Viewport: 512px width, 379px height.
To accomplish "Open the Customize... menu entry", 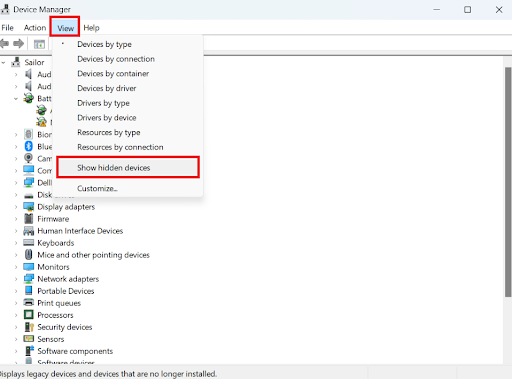I will tap(128, 188).
